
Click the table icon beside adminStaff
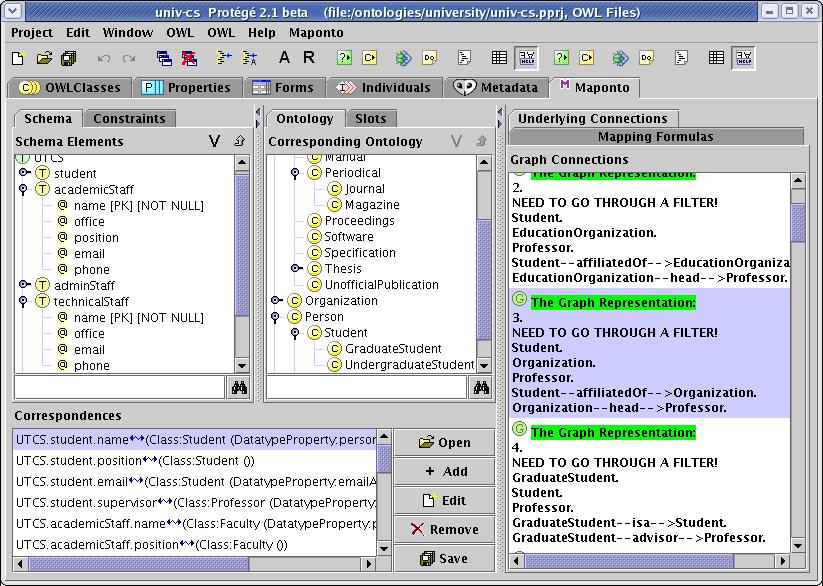pos(42,285)
